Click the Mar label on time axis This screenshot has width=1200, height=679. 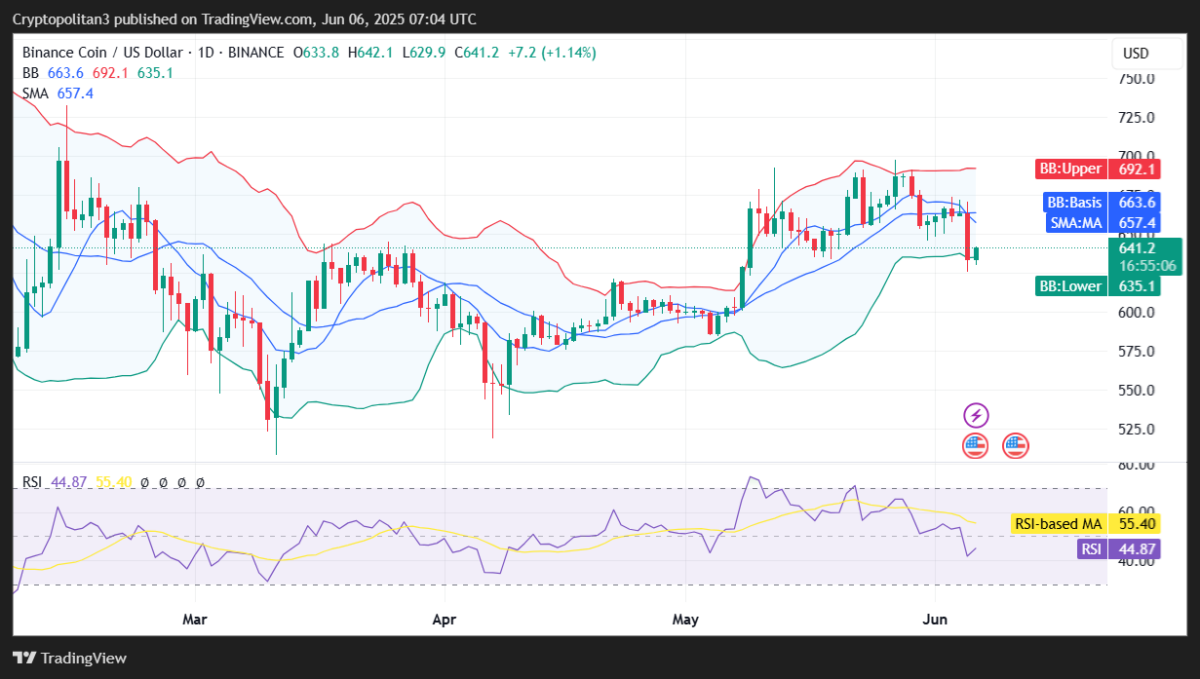(x=195, y=619)
